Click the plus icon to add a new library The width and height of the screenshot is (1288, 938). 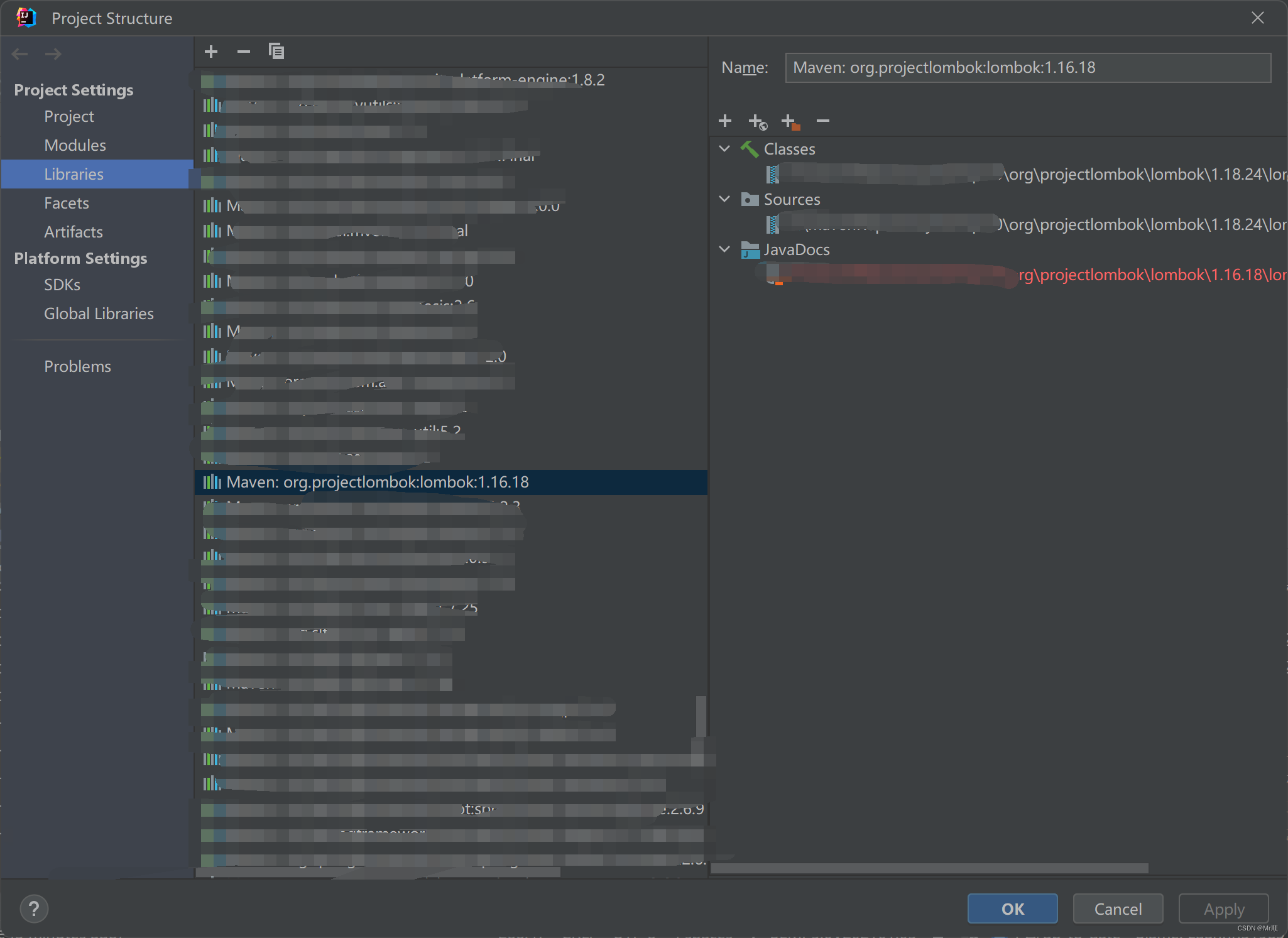(x=211, y=52)
